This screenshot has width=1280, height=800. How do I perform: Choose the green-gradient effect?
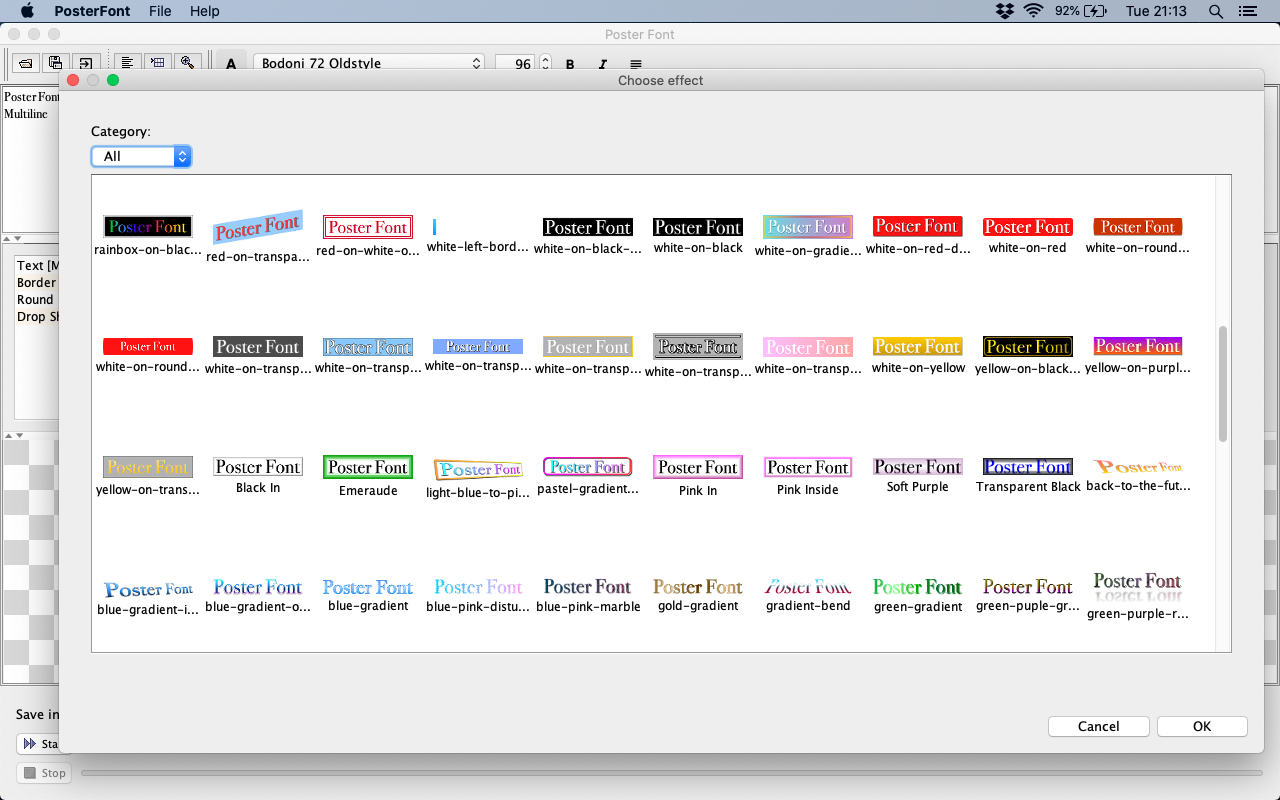[918, 587]
